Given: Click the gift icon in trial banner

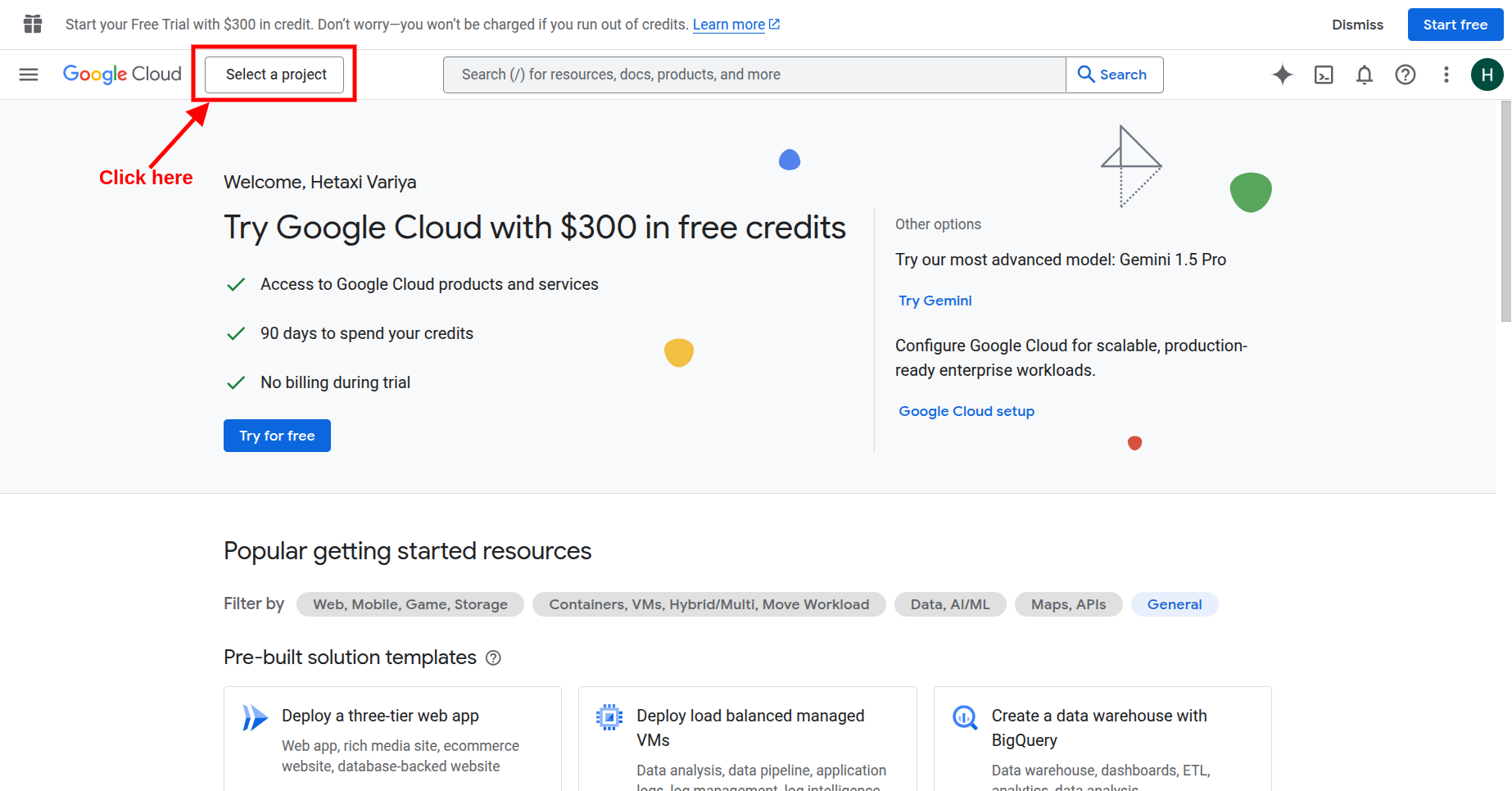Looking at the screenshot, I should pos(33,25).
